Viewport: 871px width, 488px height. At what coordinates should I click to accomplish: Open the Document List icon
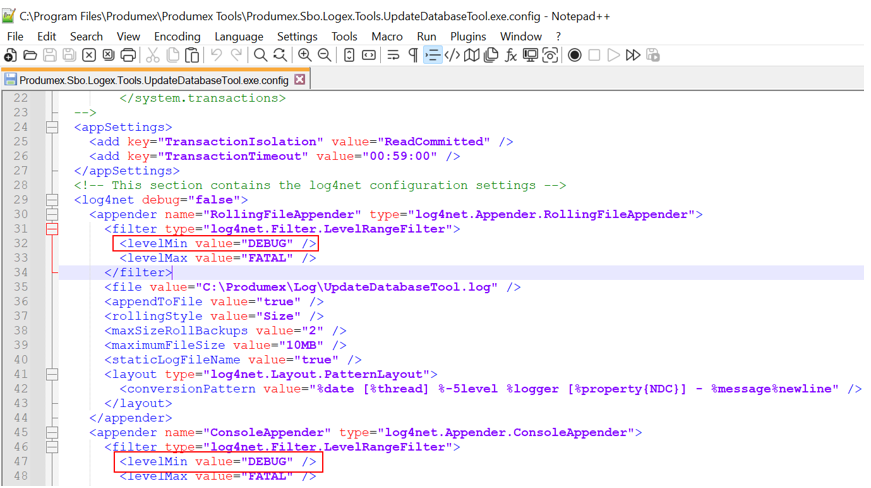[x=491, y=56]
